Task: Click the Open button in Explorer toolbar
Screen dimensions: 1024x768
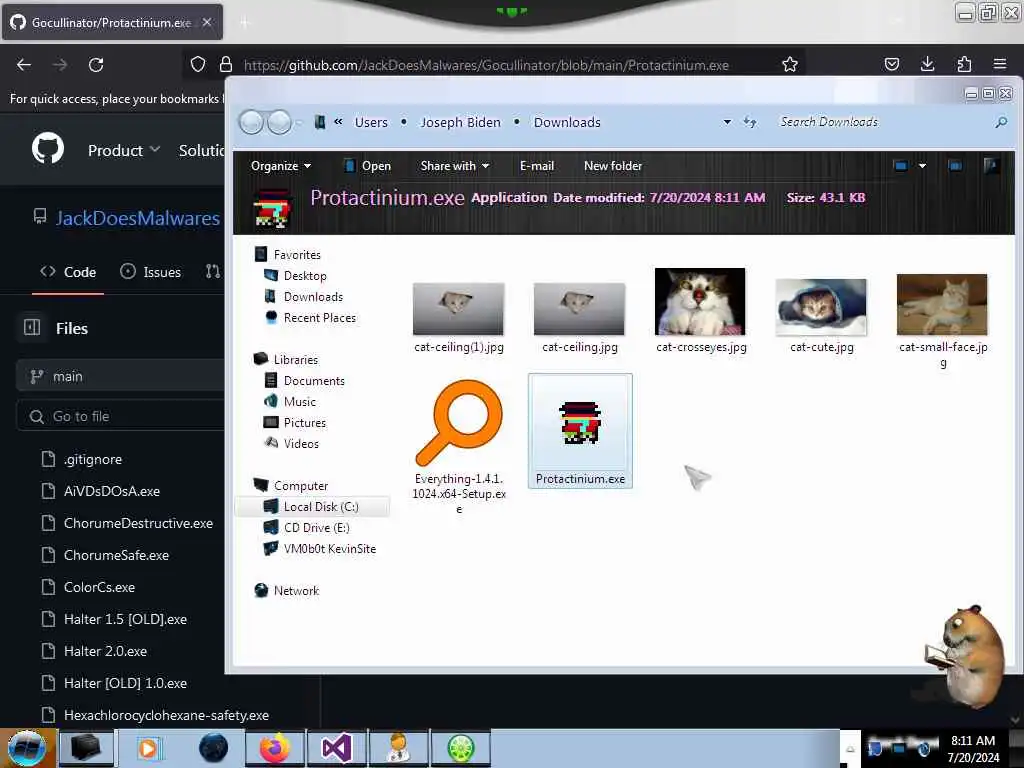Action: 368,166
